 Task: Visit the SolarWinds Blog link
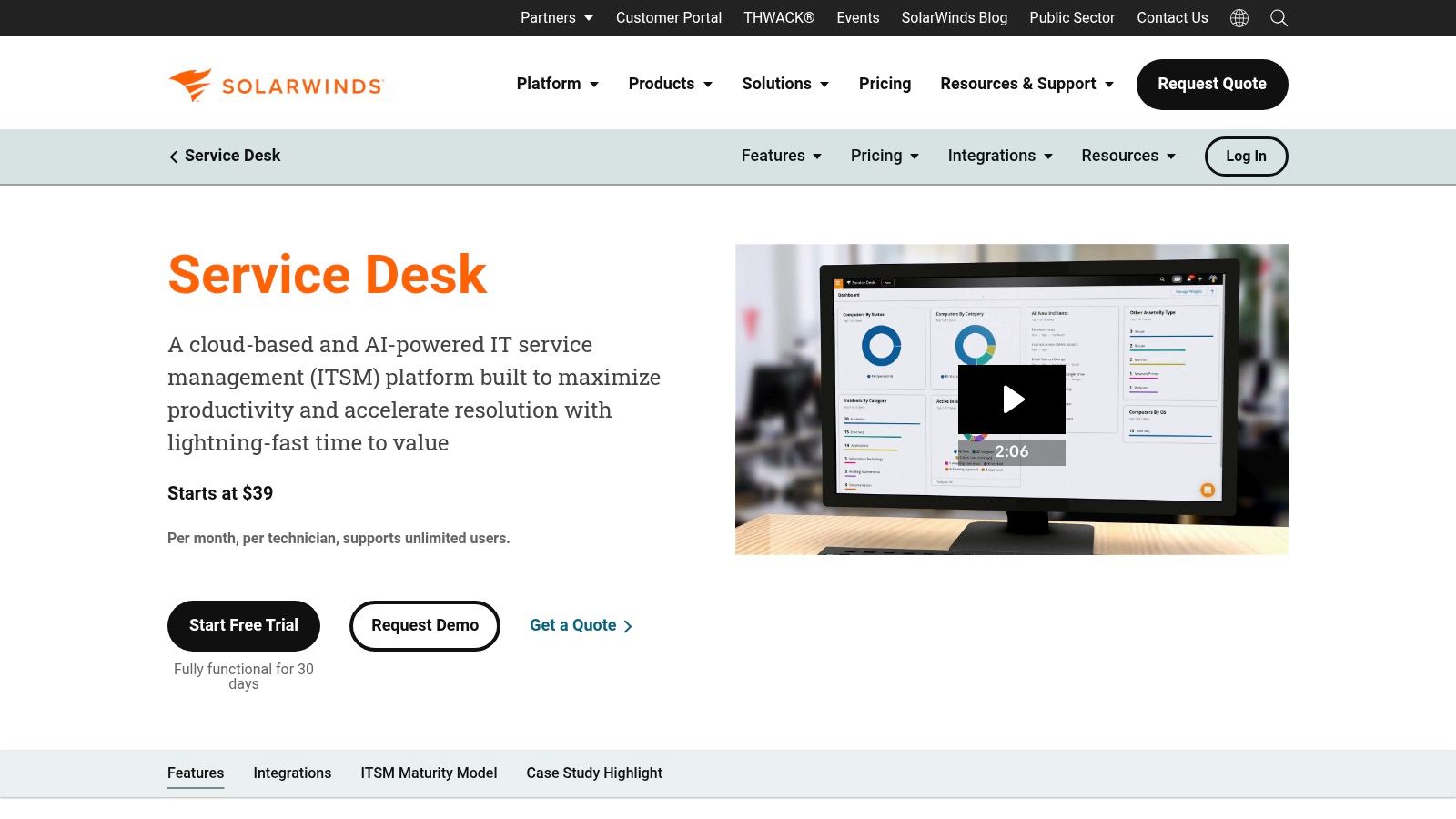955,18
